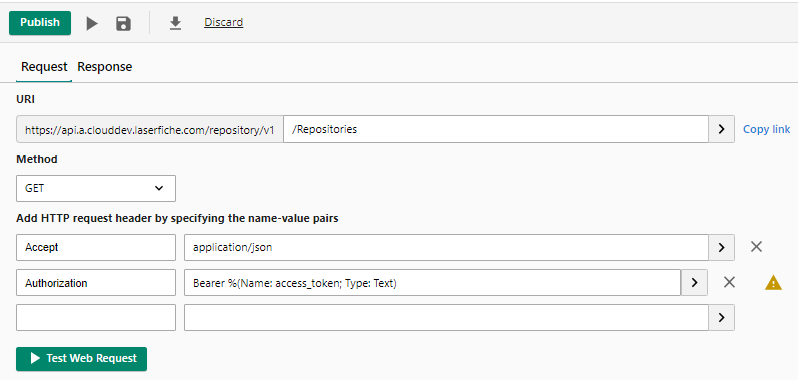Open token picker for URI field
Viewport: 798px width, 380px height.
coord(721,129)
